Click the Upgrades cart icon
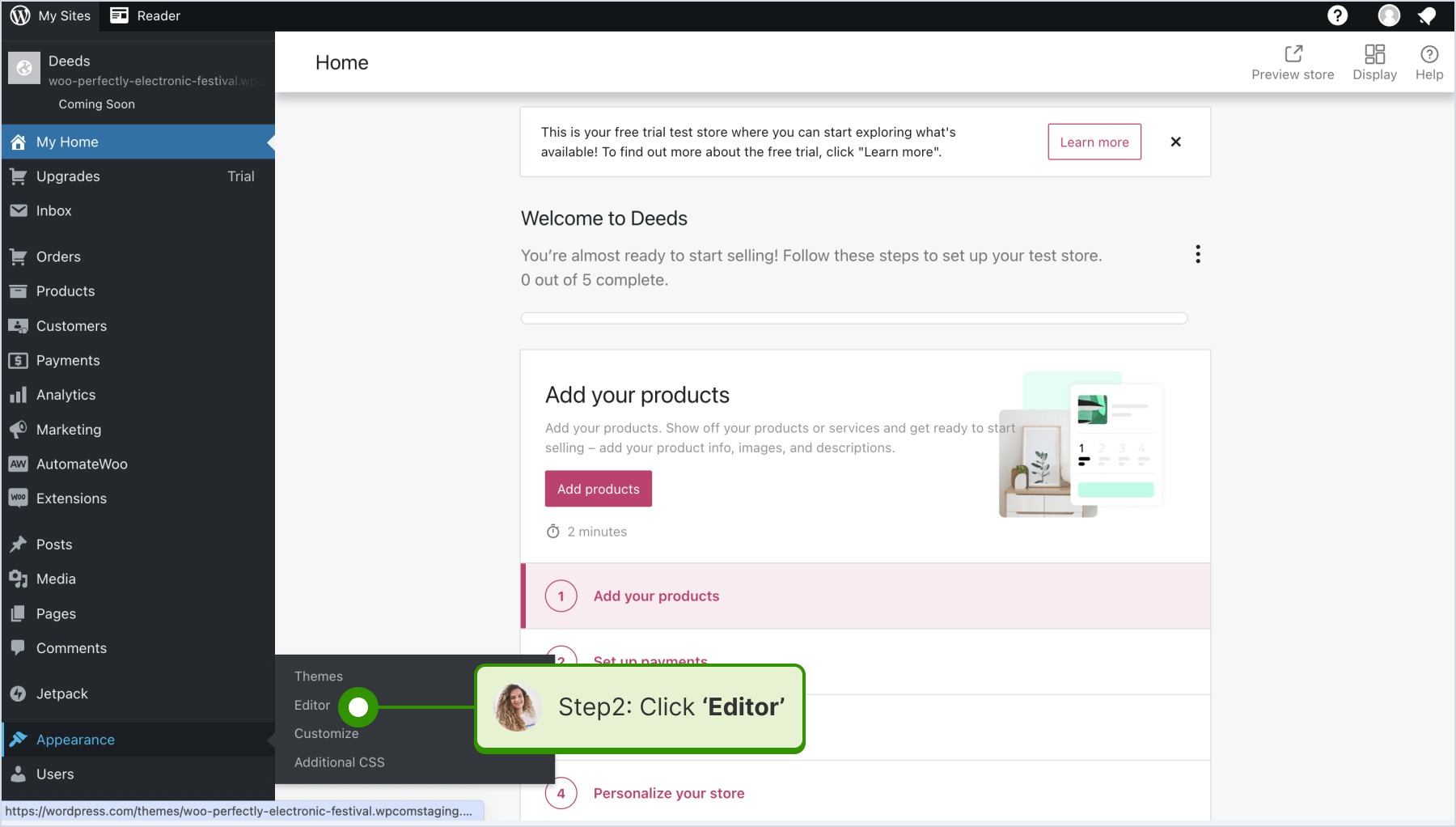Image resolution: width=1456 pixels, height=827 pixels. click(x=19, y=176)
